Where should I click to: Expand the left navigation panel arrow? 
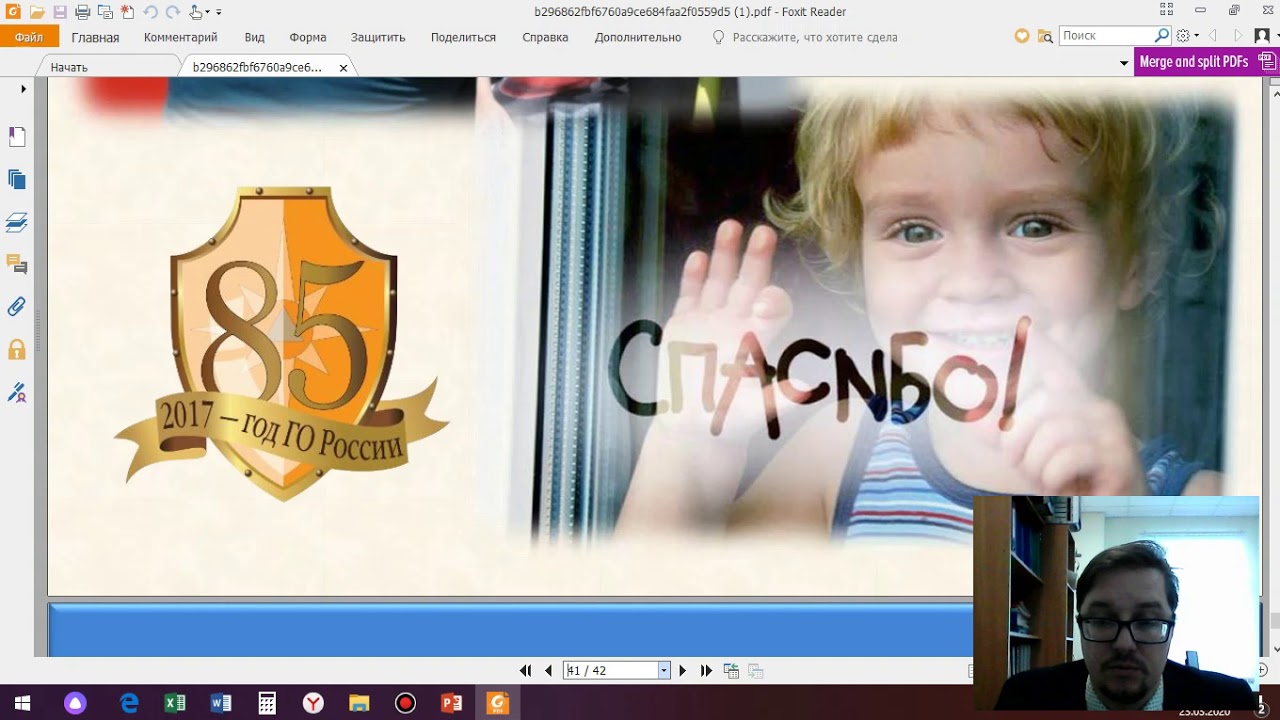23,89
